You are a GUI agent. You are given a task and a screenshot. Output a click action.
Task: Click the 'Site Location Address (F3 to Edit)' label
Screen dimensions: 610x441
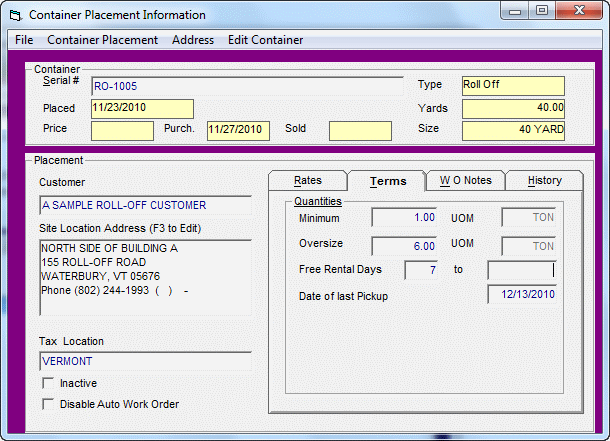[x=120, y=228]
